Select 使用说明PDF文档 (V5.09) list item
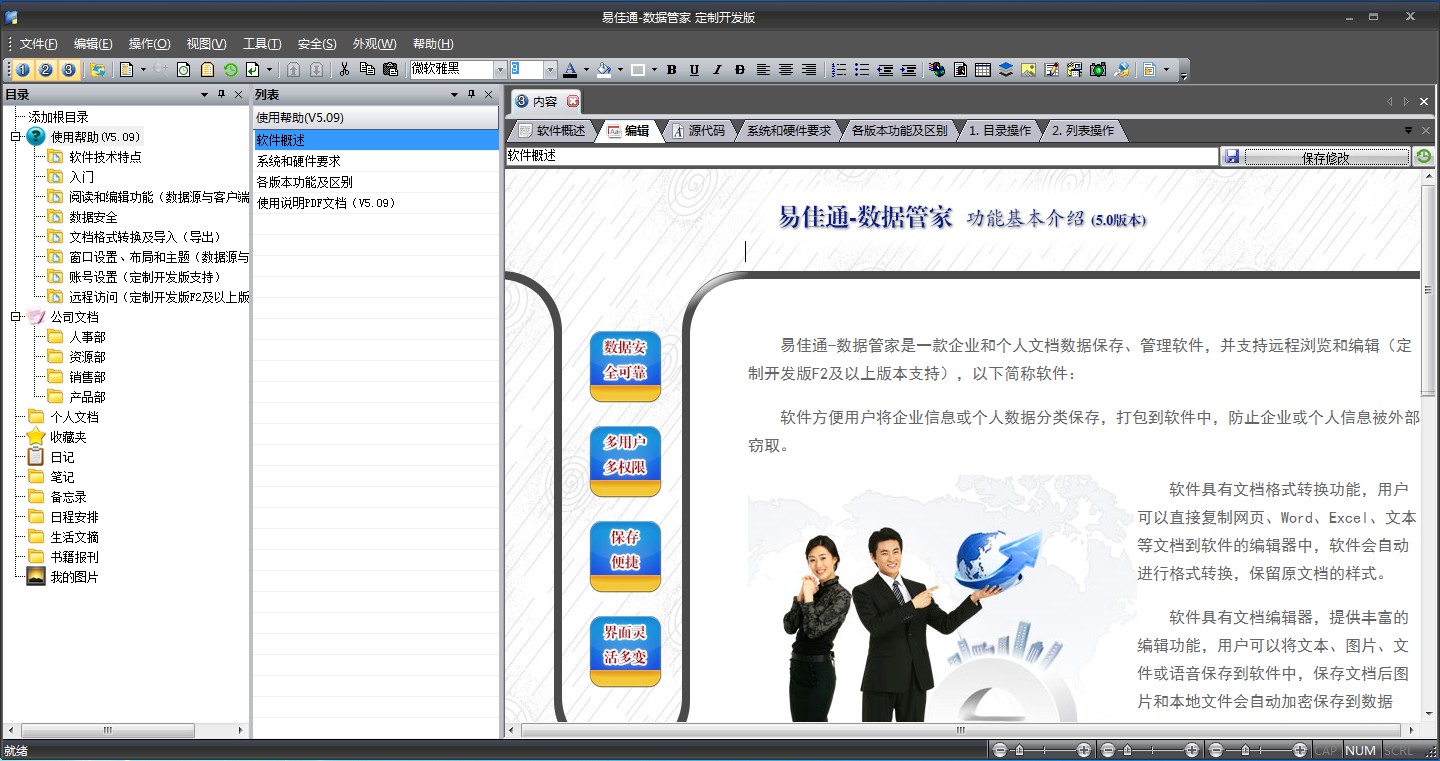 pos(375,203)
